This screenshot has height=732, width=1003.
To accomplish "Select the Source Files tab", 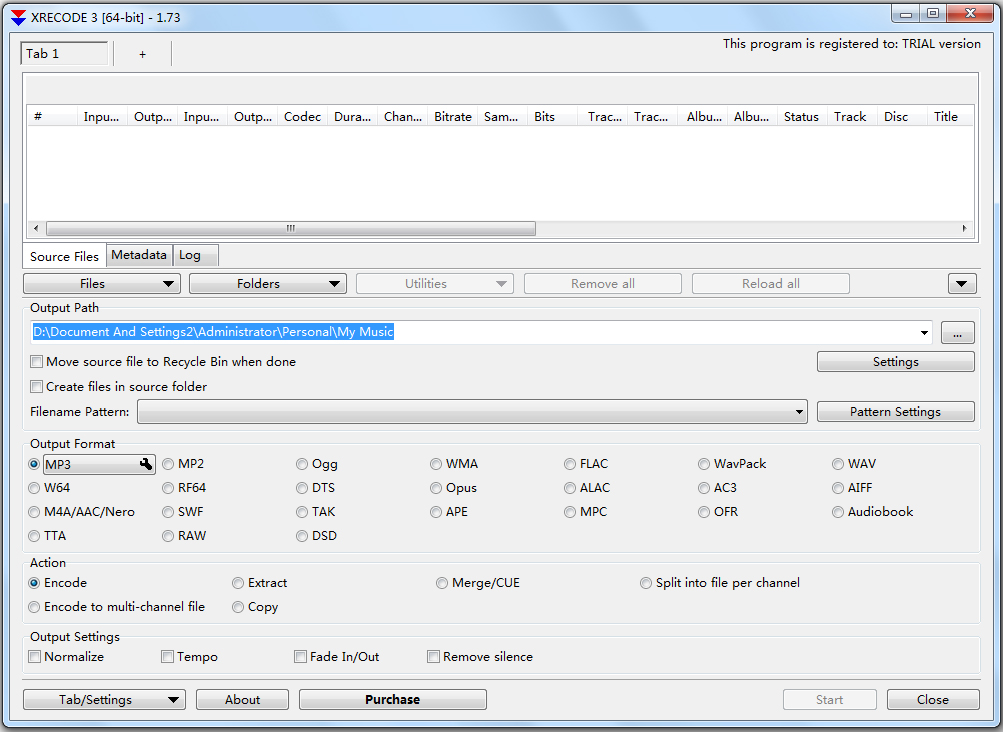I will coord(64,257).
